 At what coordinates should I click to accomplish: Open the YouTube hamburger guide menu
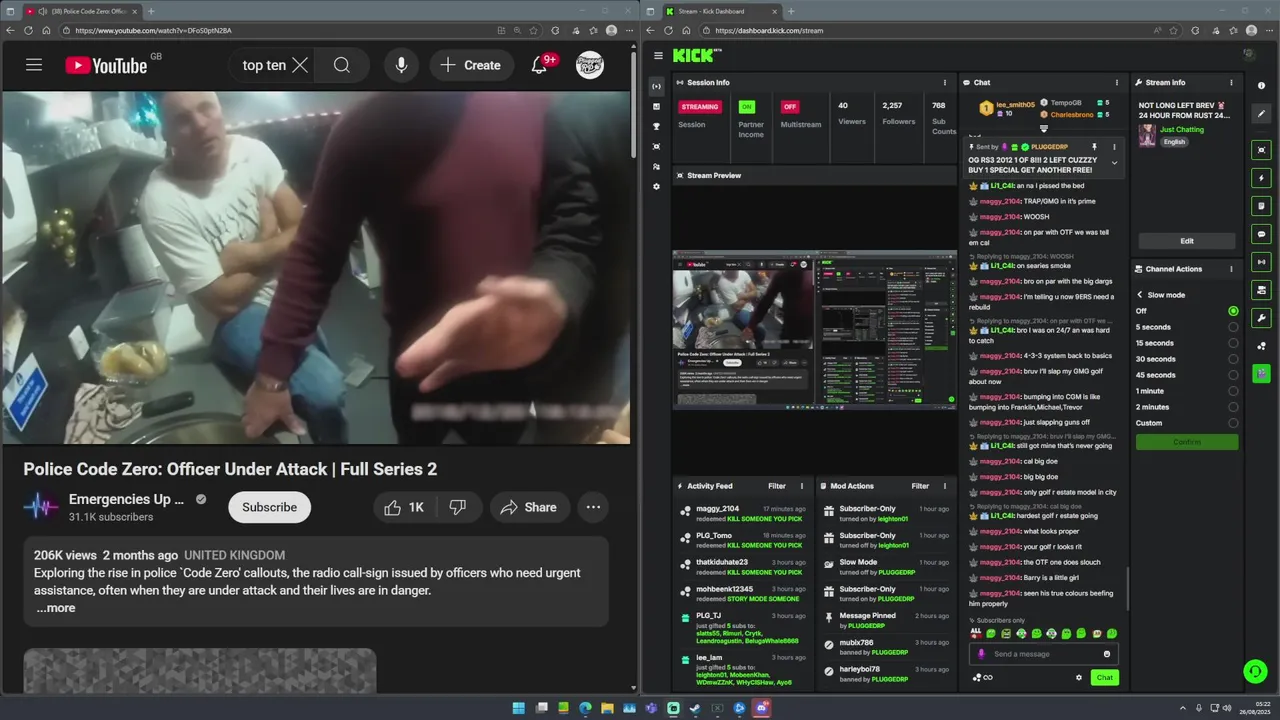(34, 65)
